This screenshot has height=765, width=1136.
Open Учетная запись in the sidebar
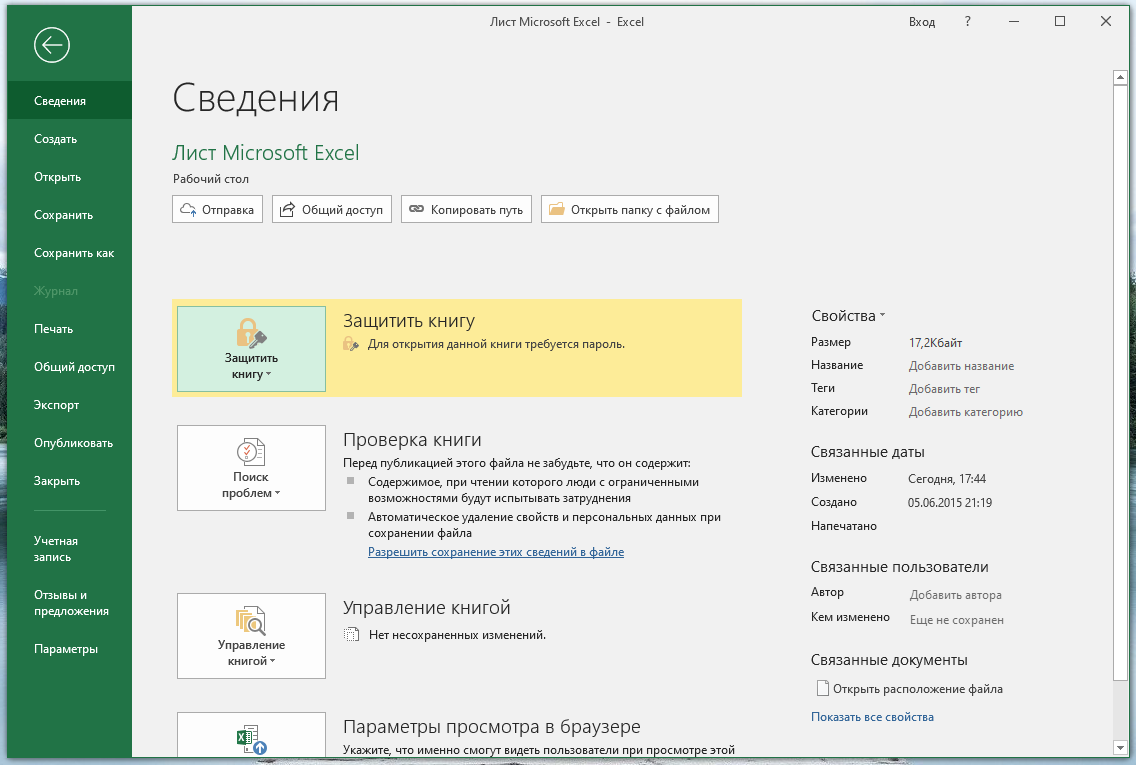(70, 549)
